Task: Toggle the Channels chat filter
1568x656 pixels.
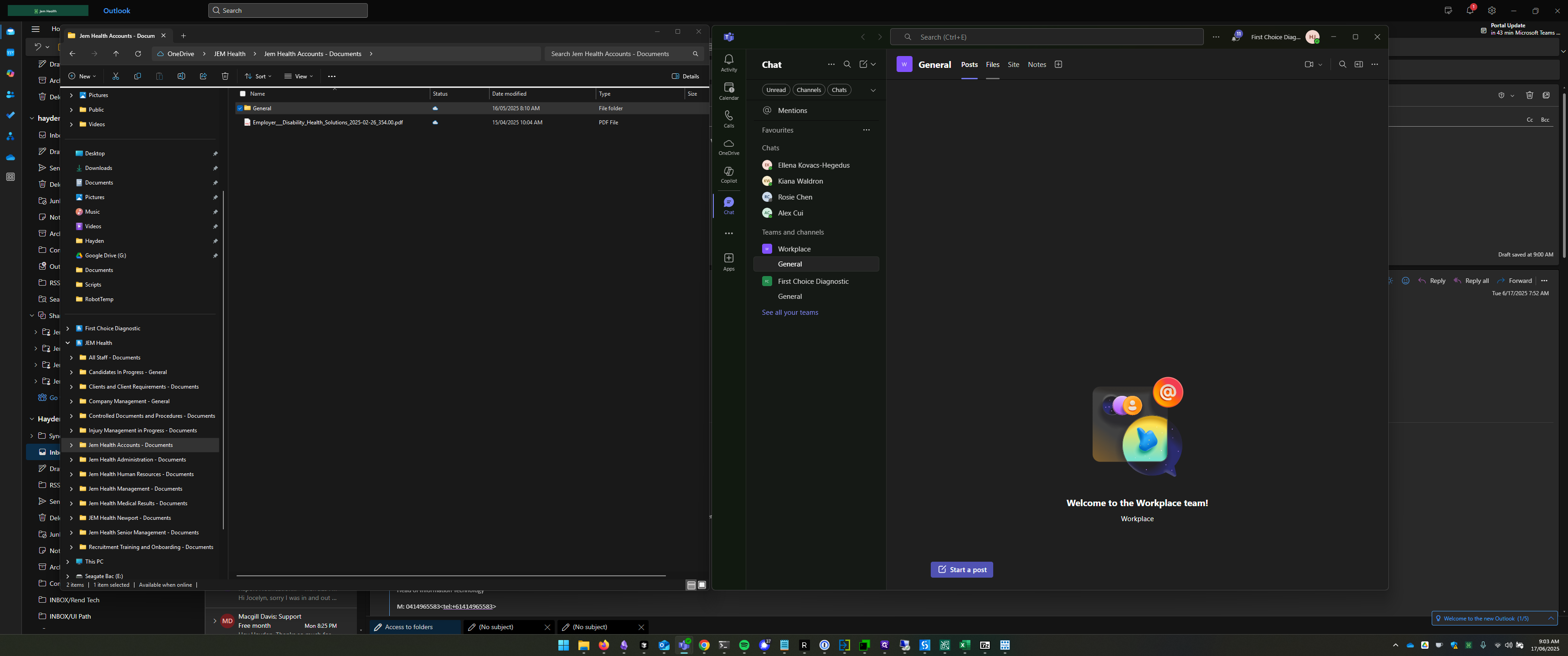Action: pos(808,90)
